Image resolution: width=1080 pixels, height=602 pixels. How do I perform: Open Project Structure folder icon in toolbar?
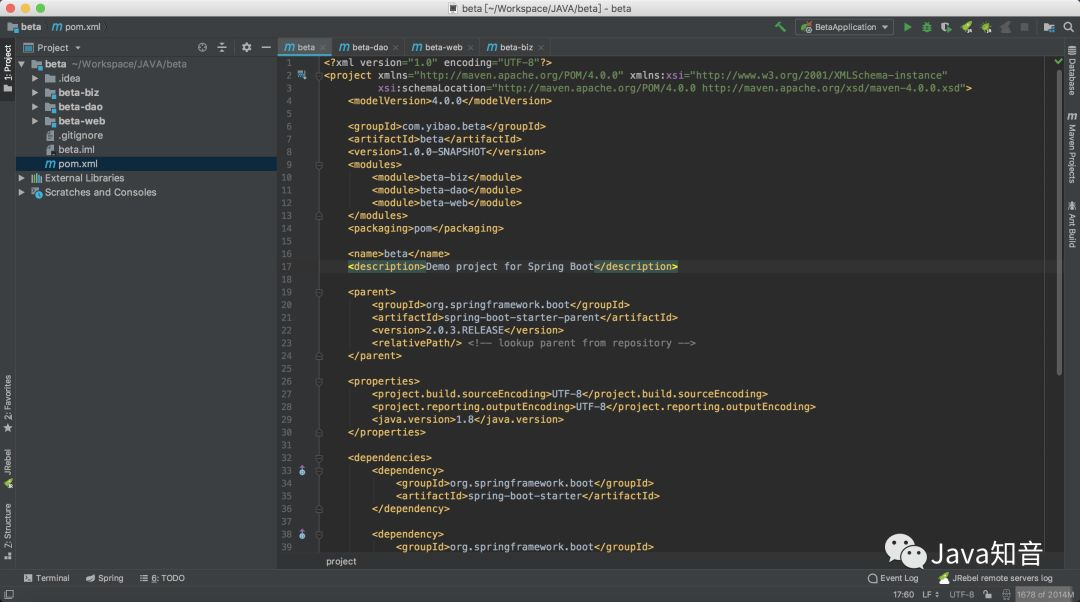(x=1049, y=27)
